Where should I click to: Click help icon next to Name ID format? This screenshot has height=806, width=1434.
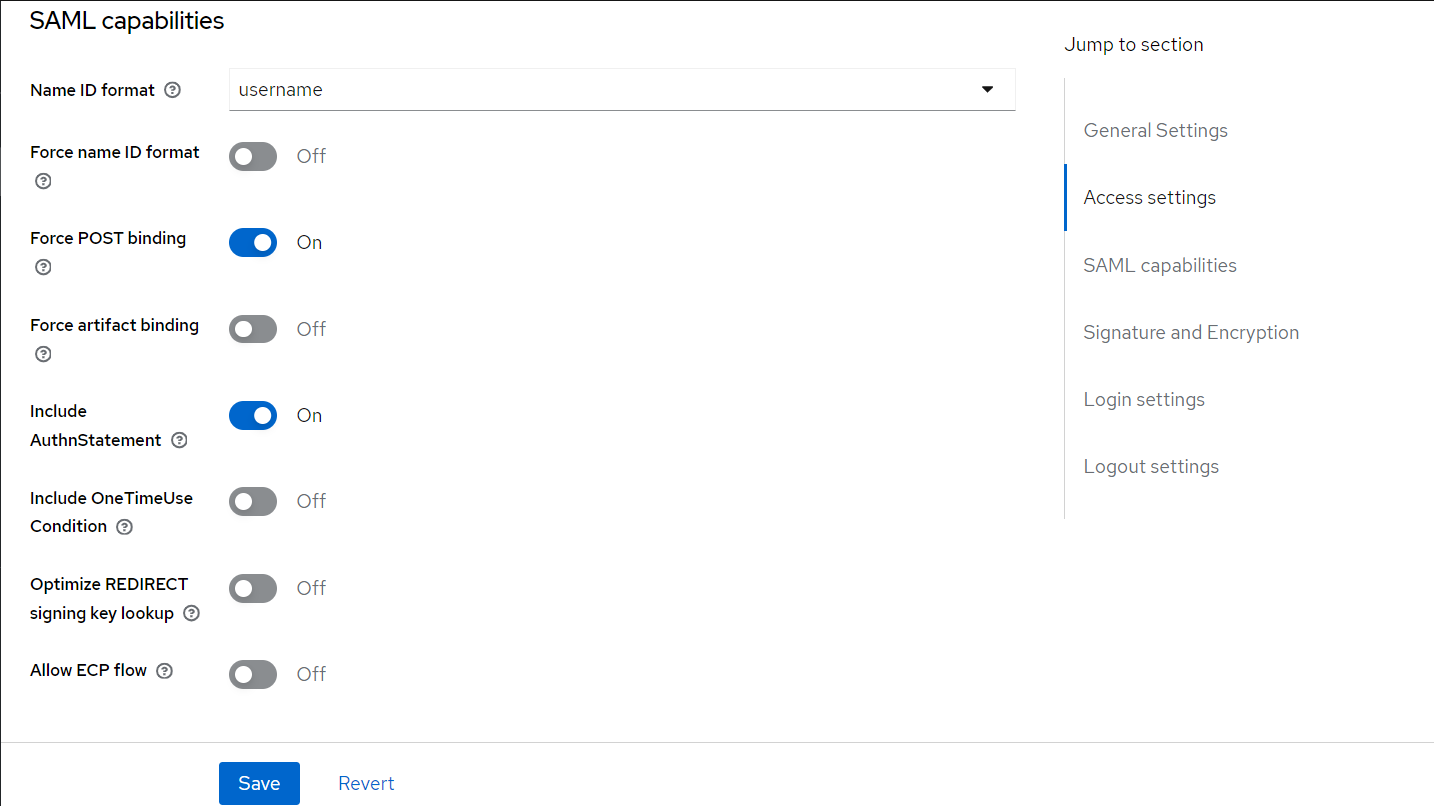click(172, 90)
